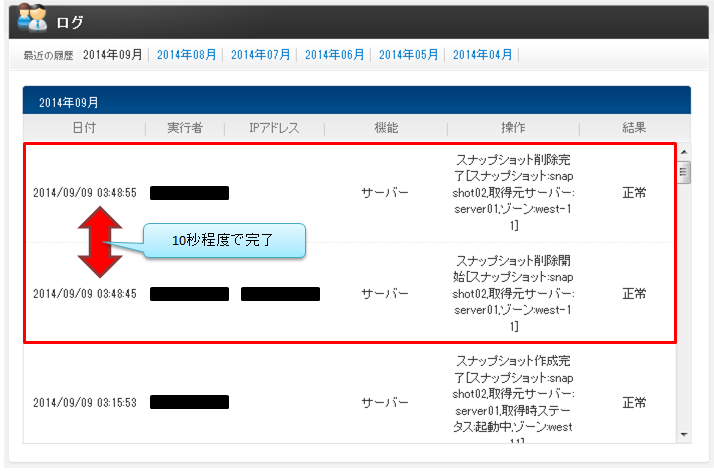Screen dimensions: 714x471
Task: Click the users icon beside ログ title
Action: click(32, 18)
